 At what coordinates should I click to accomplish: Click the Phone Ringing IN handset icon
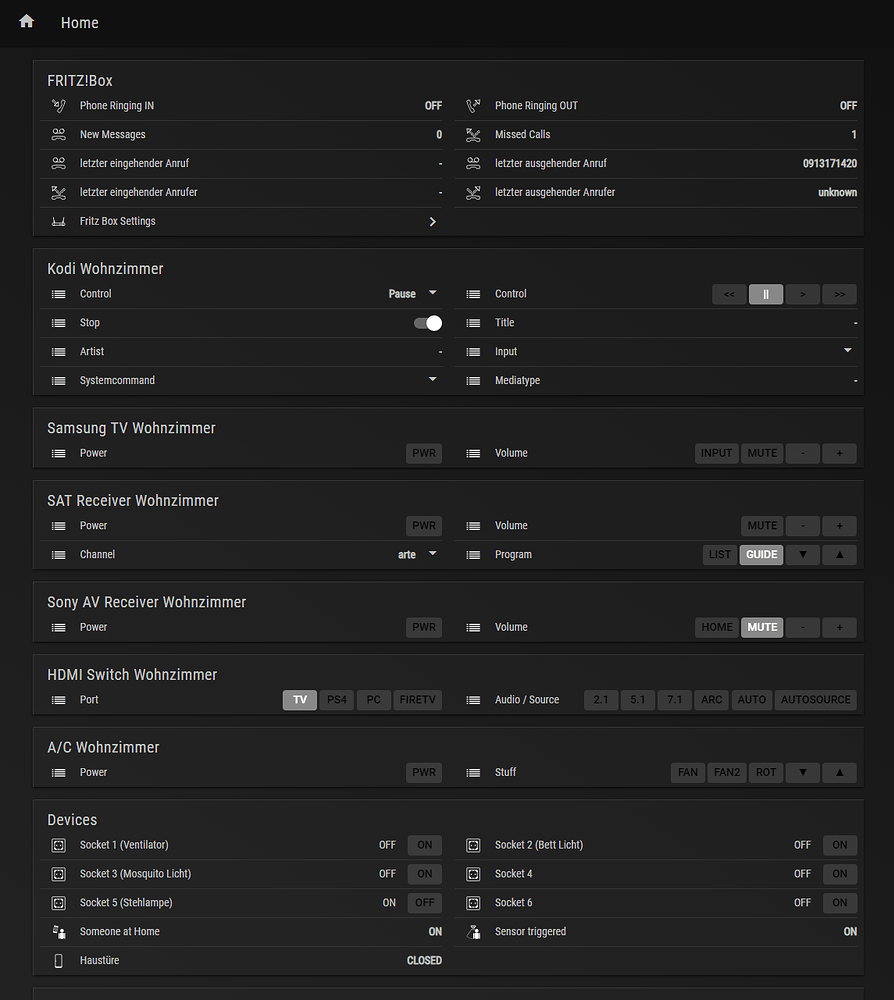point(58,105)
